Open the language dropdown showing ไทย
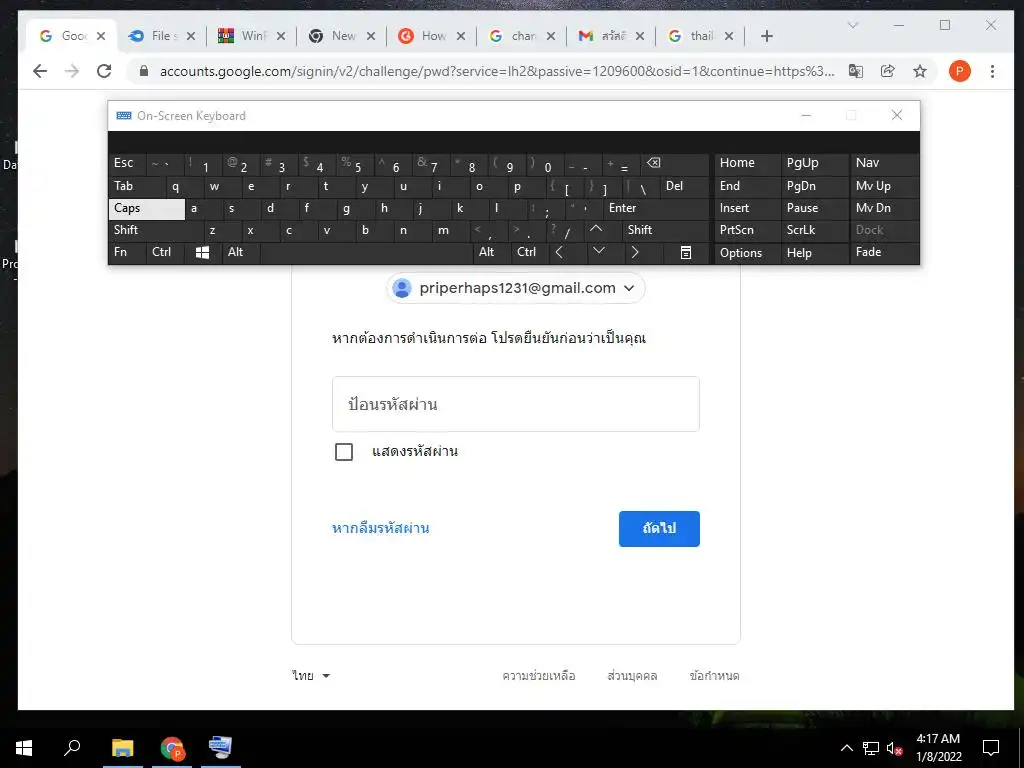Viewport: 1024px width, 768px height. pos(311,676)
